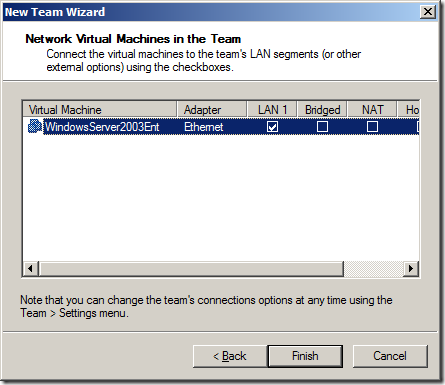Cancel the New Team Wizard
445x385 pixels.
pos(390,356)
